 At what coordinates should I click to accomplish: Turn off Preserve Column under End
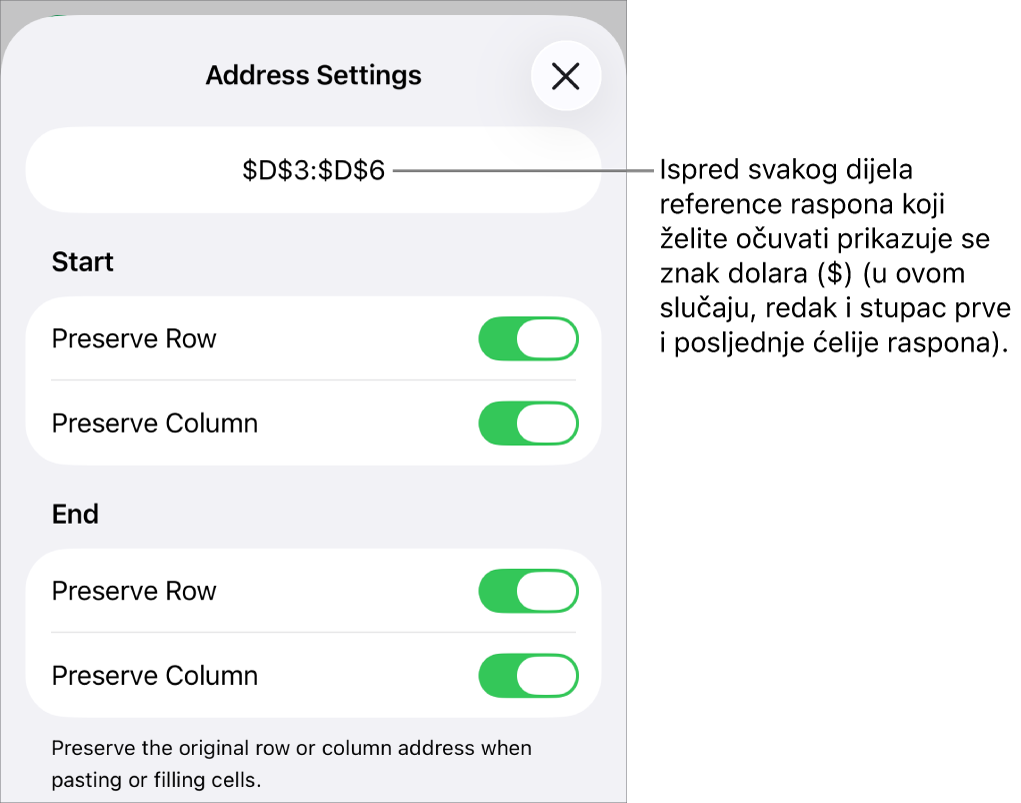528,675
